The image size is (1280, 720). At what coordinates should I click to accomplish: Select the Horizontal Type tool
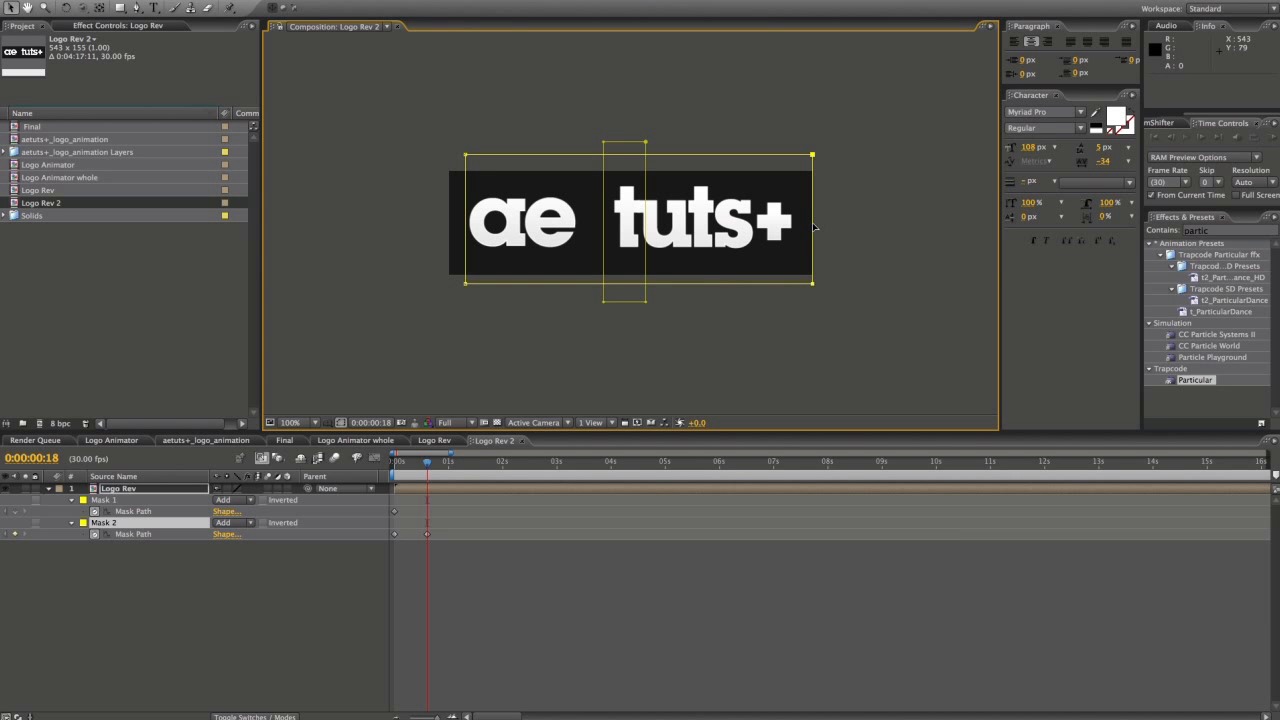(x=153, y=8)
